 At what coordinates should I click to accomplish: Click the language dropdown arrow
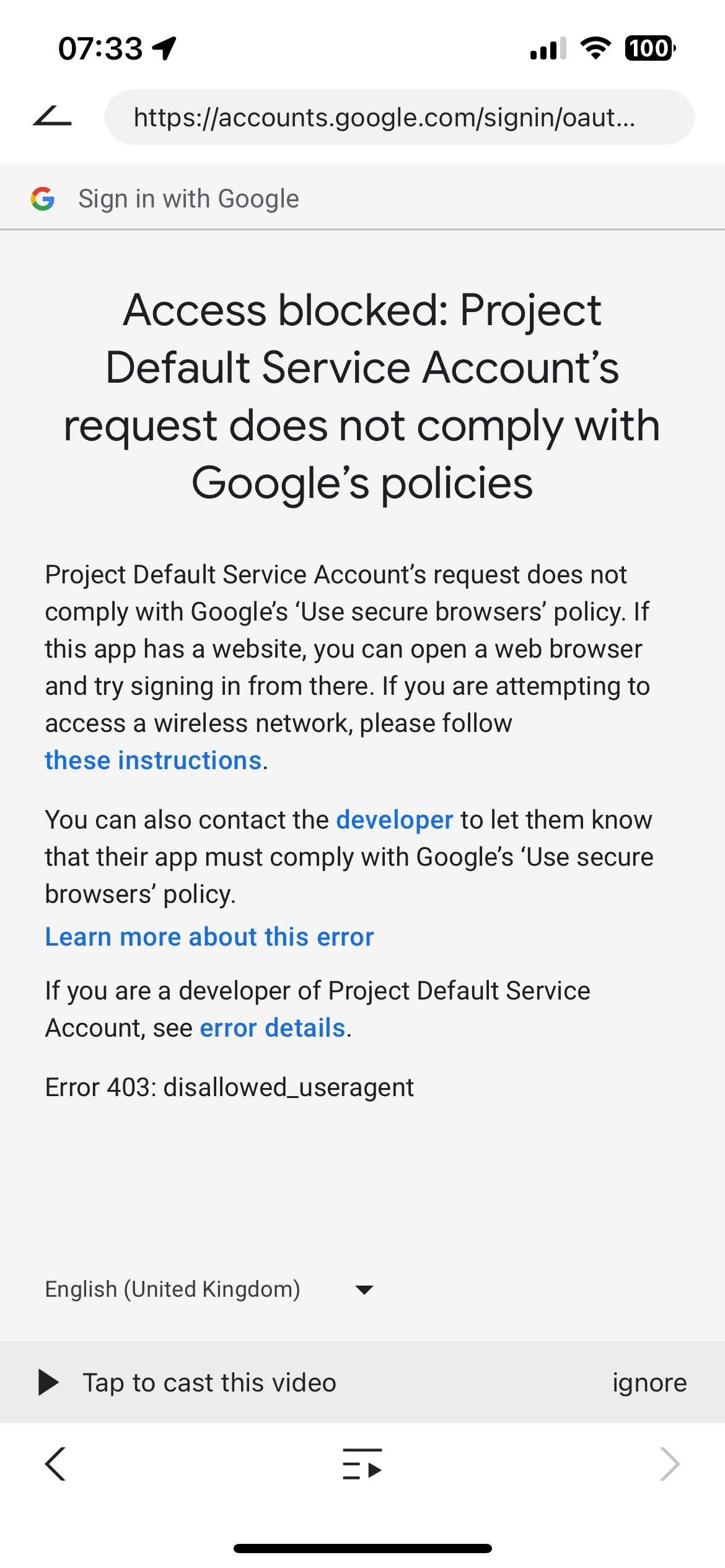click(364, 1290)
